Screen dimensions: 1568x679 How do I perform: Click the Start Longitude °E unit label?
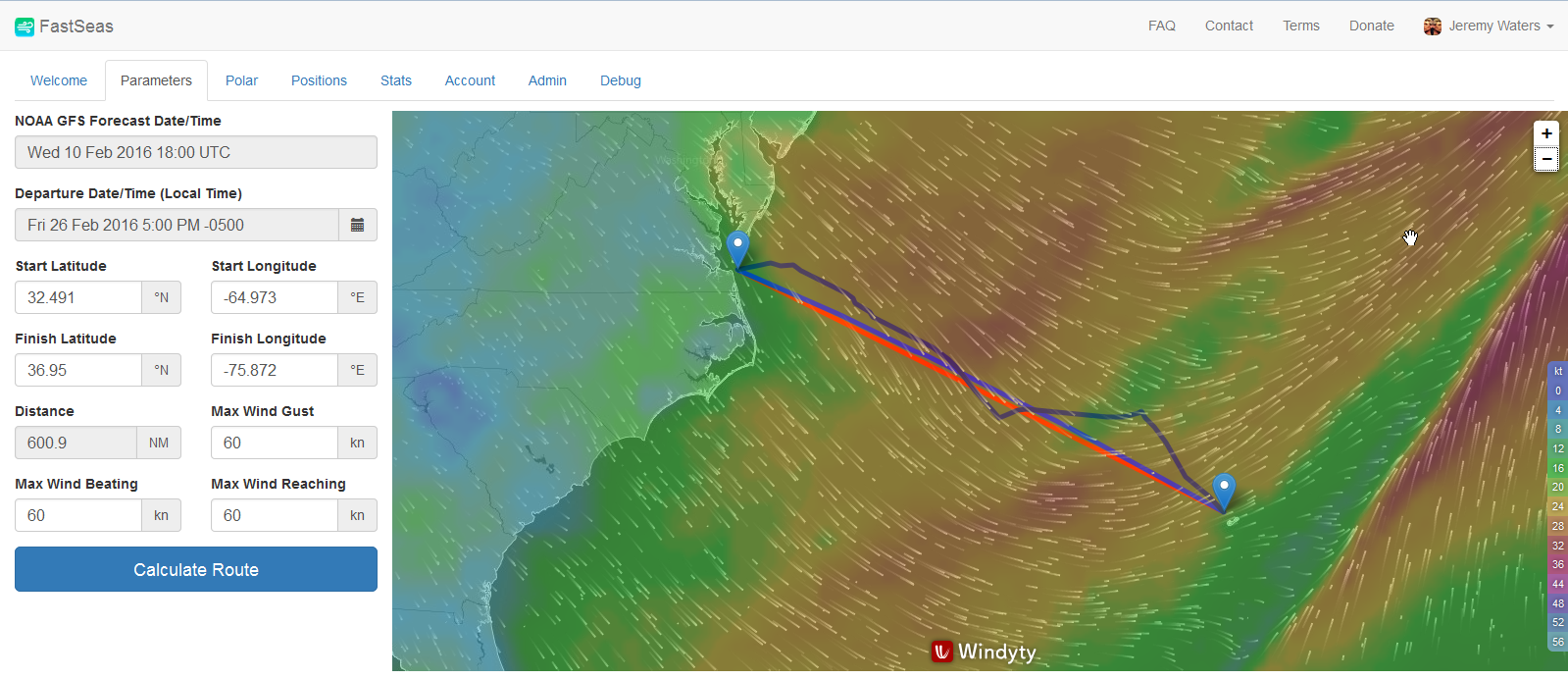[x=358, y=297]
